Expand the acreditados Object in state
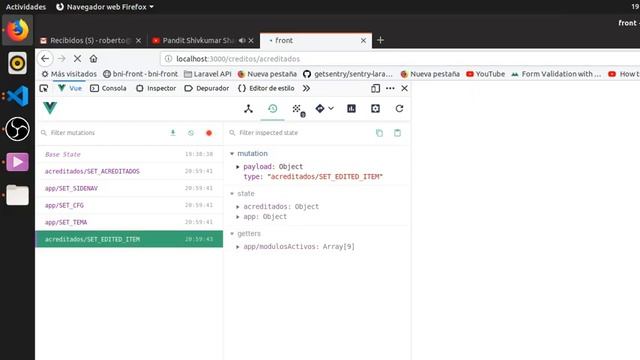The height and width of the screenshot is (360, 640). [x=238, y=207]
